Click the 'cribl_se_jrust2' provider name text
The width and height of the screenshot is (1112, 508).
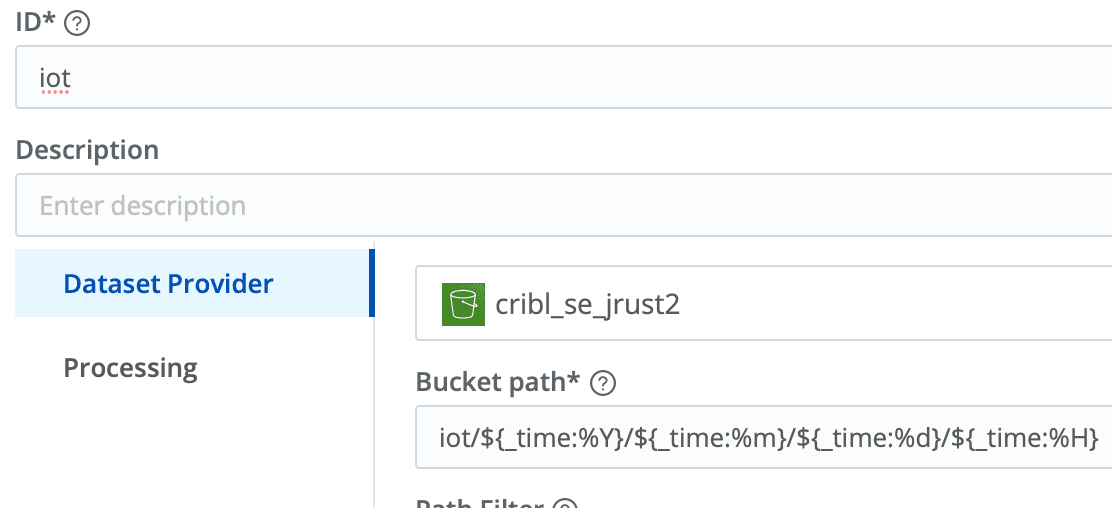point(588,304)
